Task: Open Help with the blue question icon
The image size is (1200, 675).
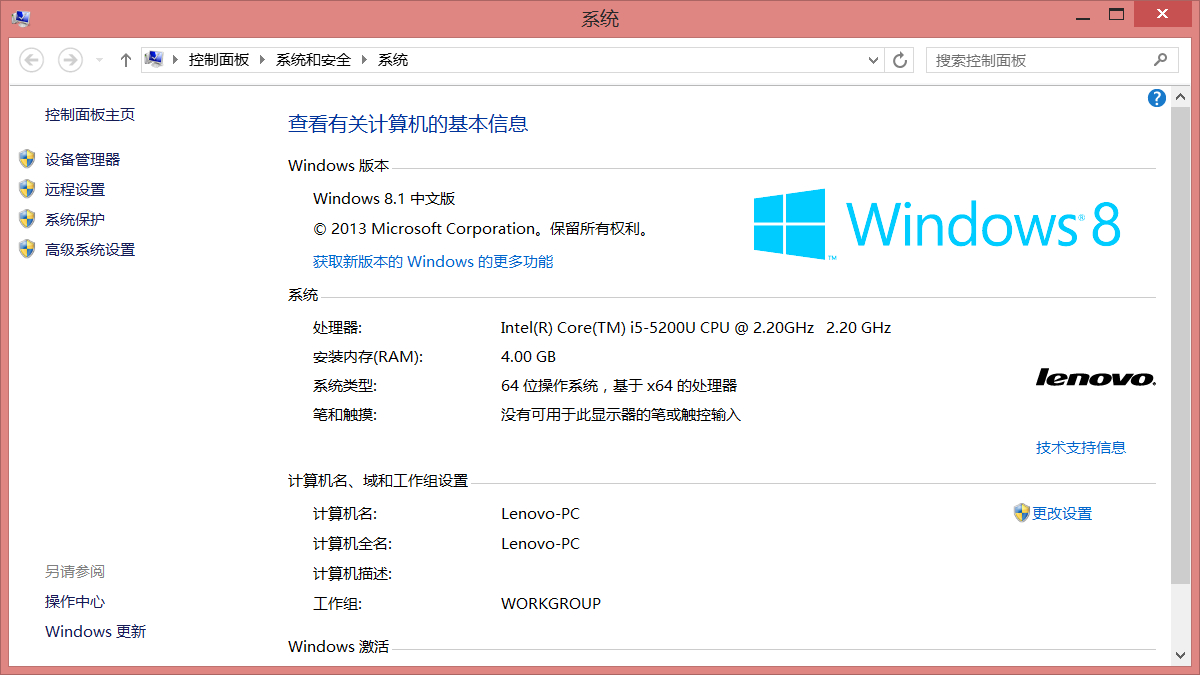Action: (1157, 98)
